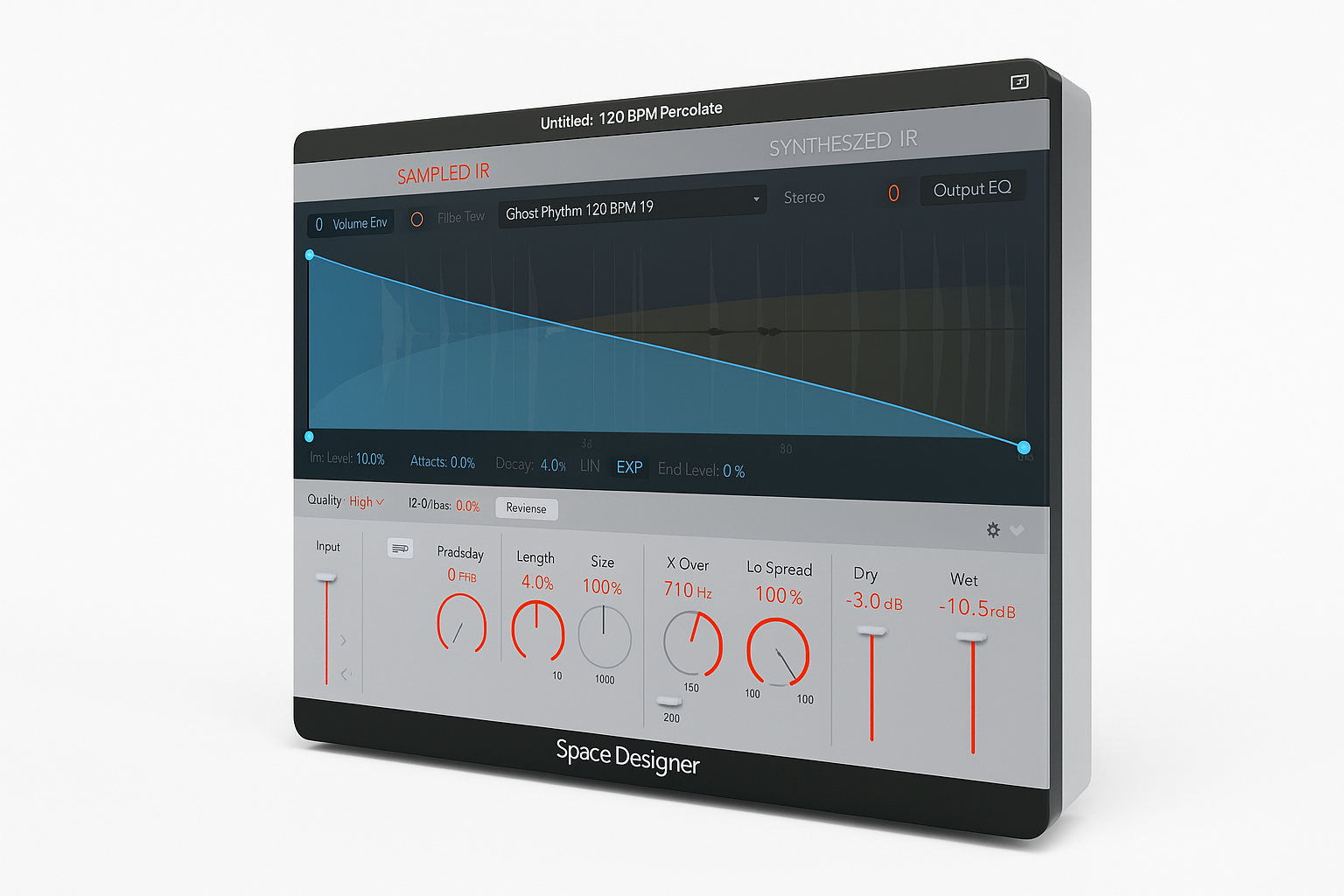Screen dimensions: 1344x896
Task: Click the Stereo label
Action: tap(804, 197)
